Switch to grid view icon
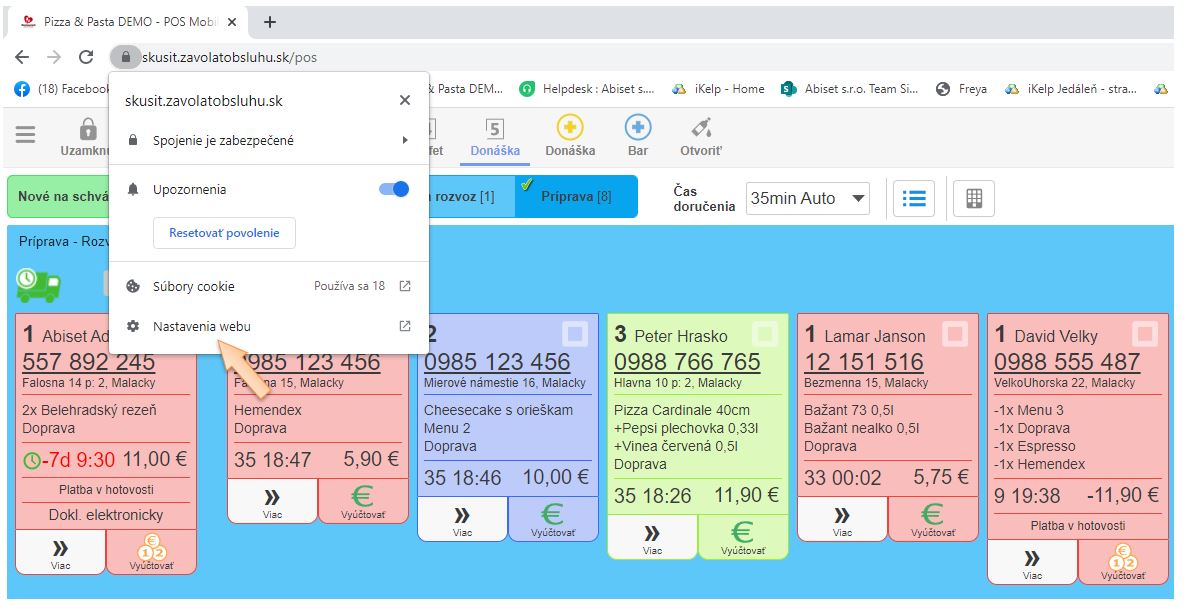Screen dimensions: 1186x609 click(x=973, y=198)
